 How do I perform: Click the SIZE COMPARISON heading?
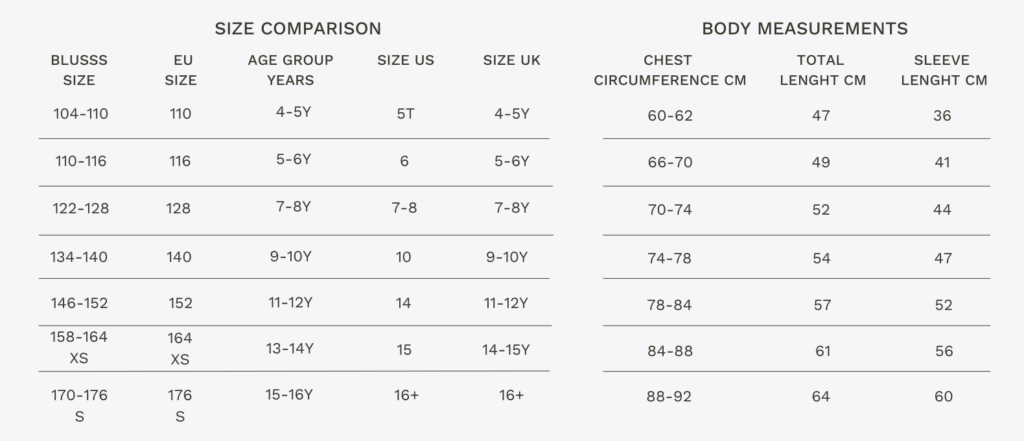tap(297, 29)
